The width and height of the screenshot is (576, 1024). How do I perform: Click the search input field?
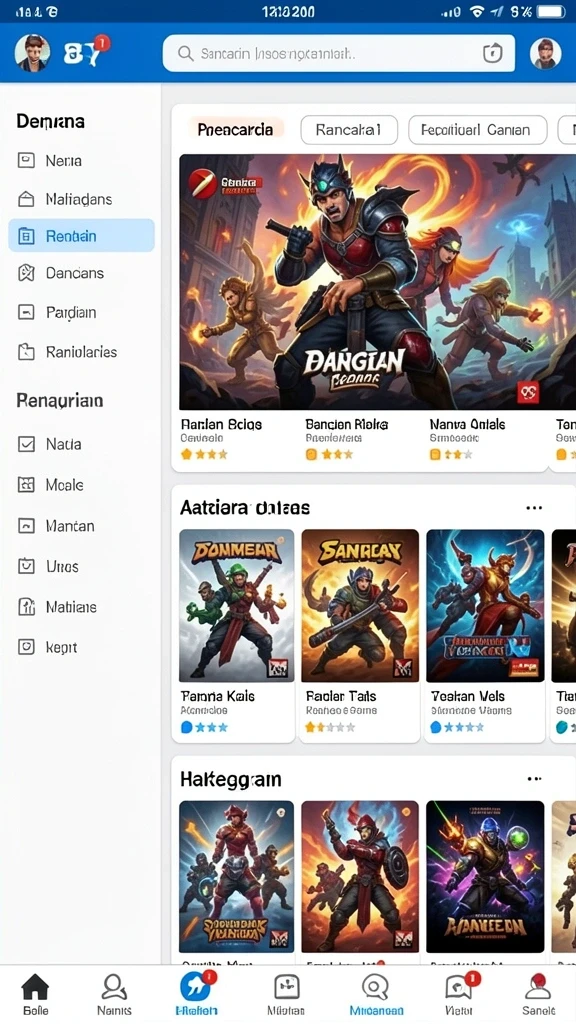[339, 54]
